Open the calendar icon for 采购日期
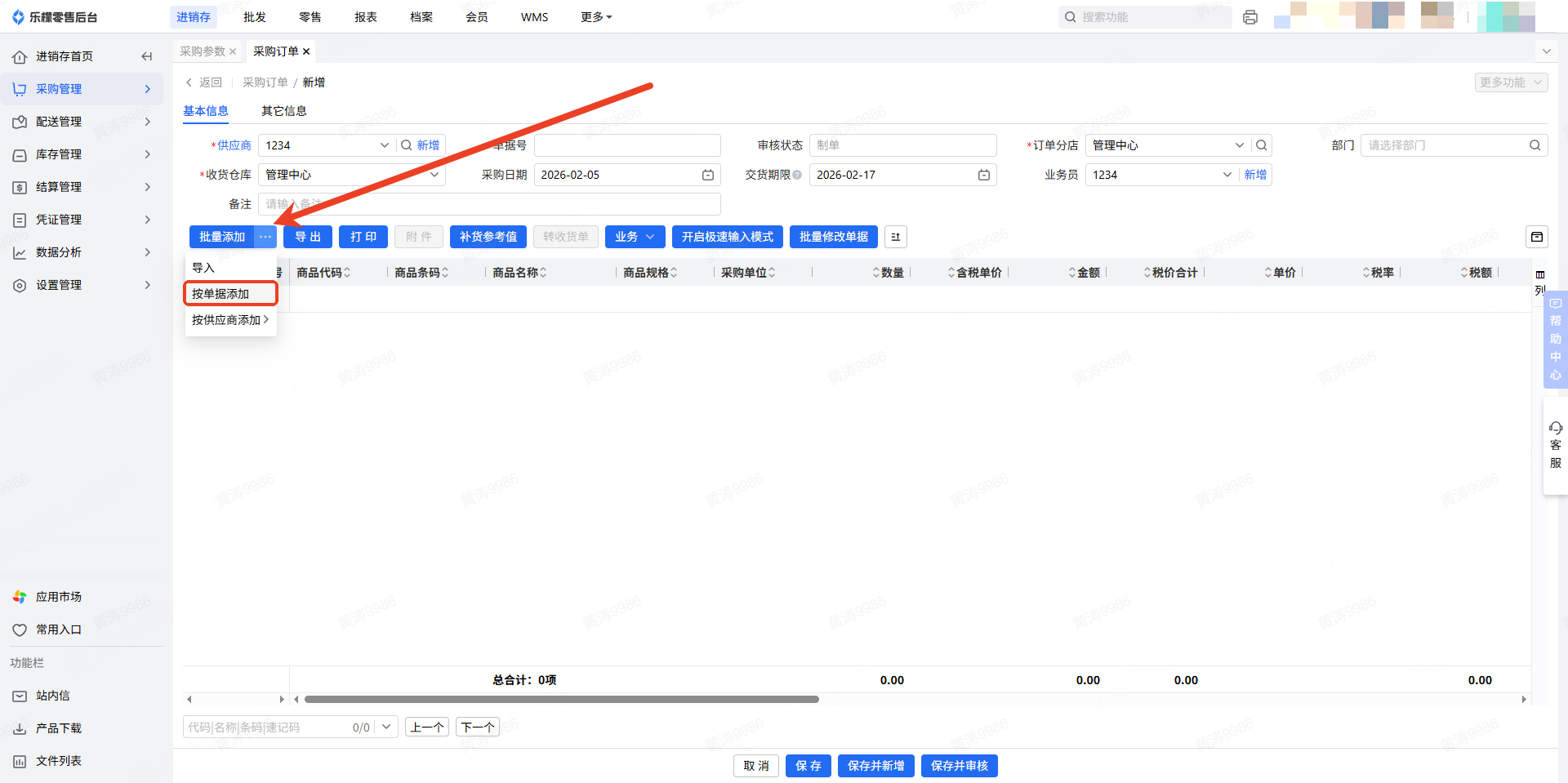Screen dimensions: 1568x783 click(708, 175)
